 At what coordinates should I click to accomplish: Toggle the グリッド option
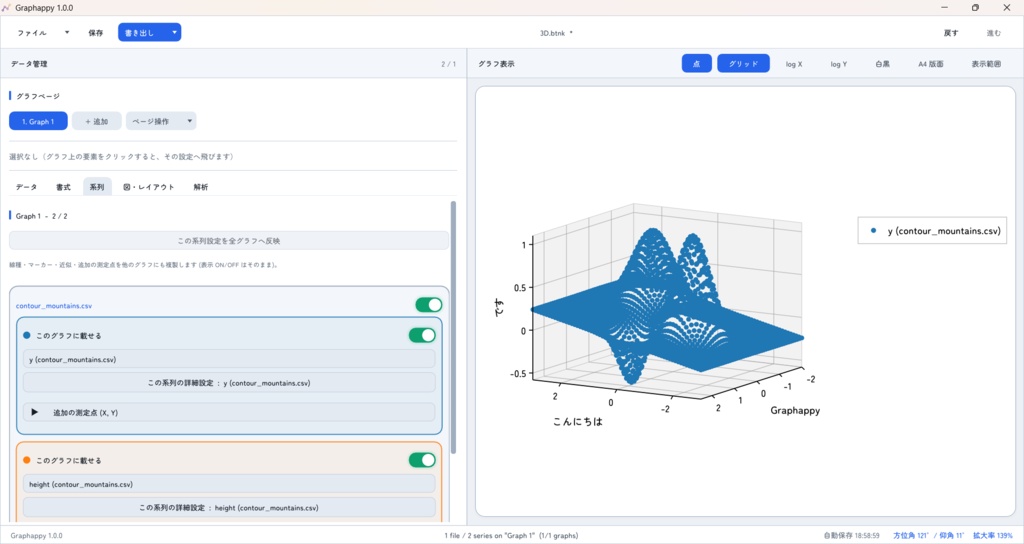tap(743, 63)
